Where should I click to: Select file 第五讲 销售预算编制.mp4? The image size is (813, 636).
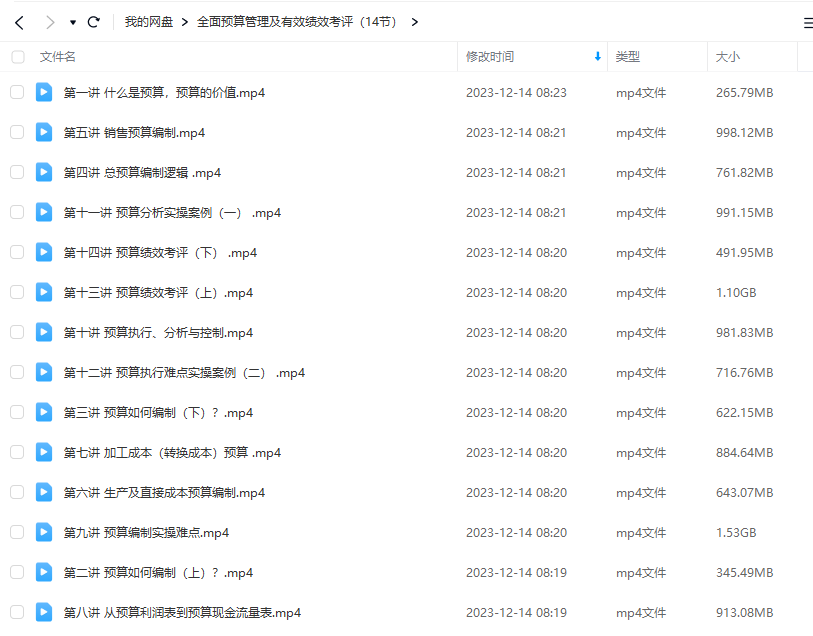[134, 133]
